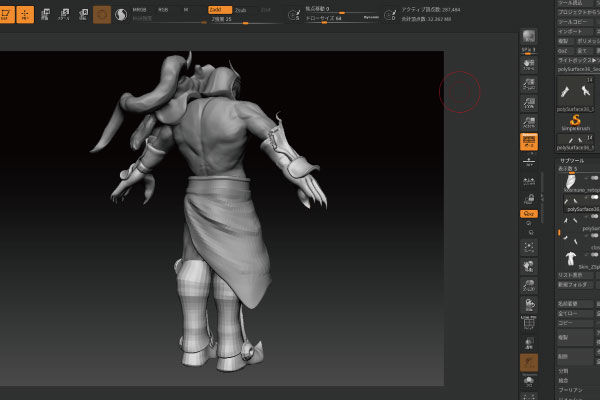600x400 pixels.
Task: Toggle the Floor grid icon
Action: 529,162
